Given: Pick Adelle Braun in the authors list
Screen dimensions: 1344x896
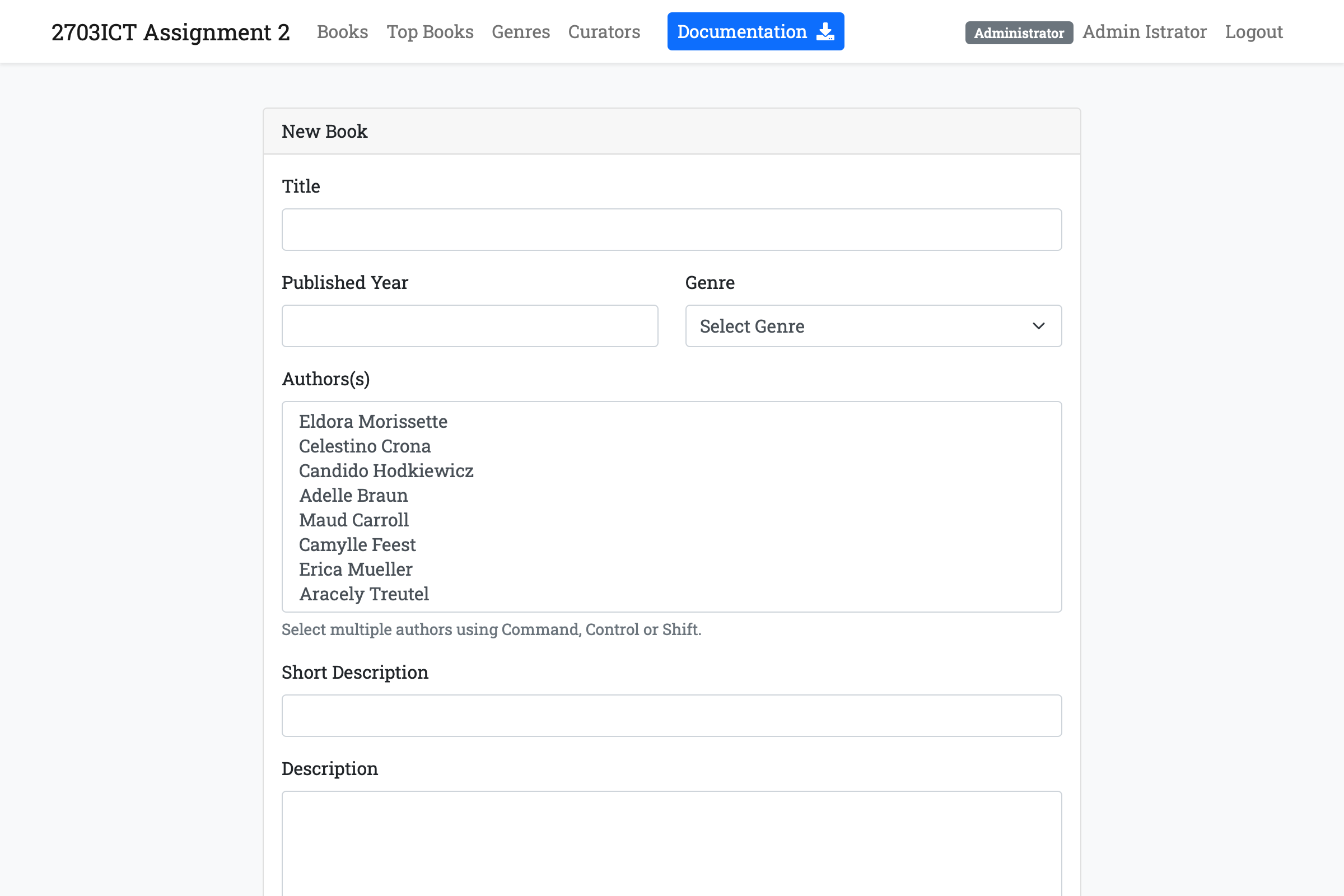Looking at the screenshot, I should (x=671, y=496).
